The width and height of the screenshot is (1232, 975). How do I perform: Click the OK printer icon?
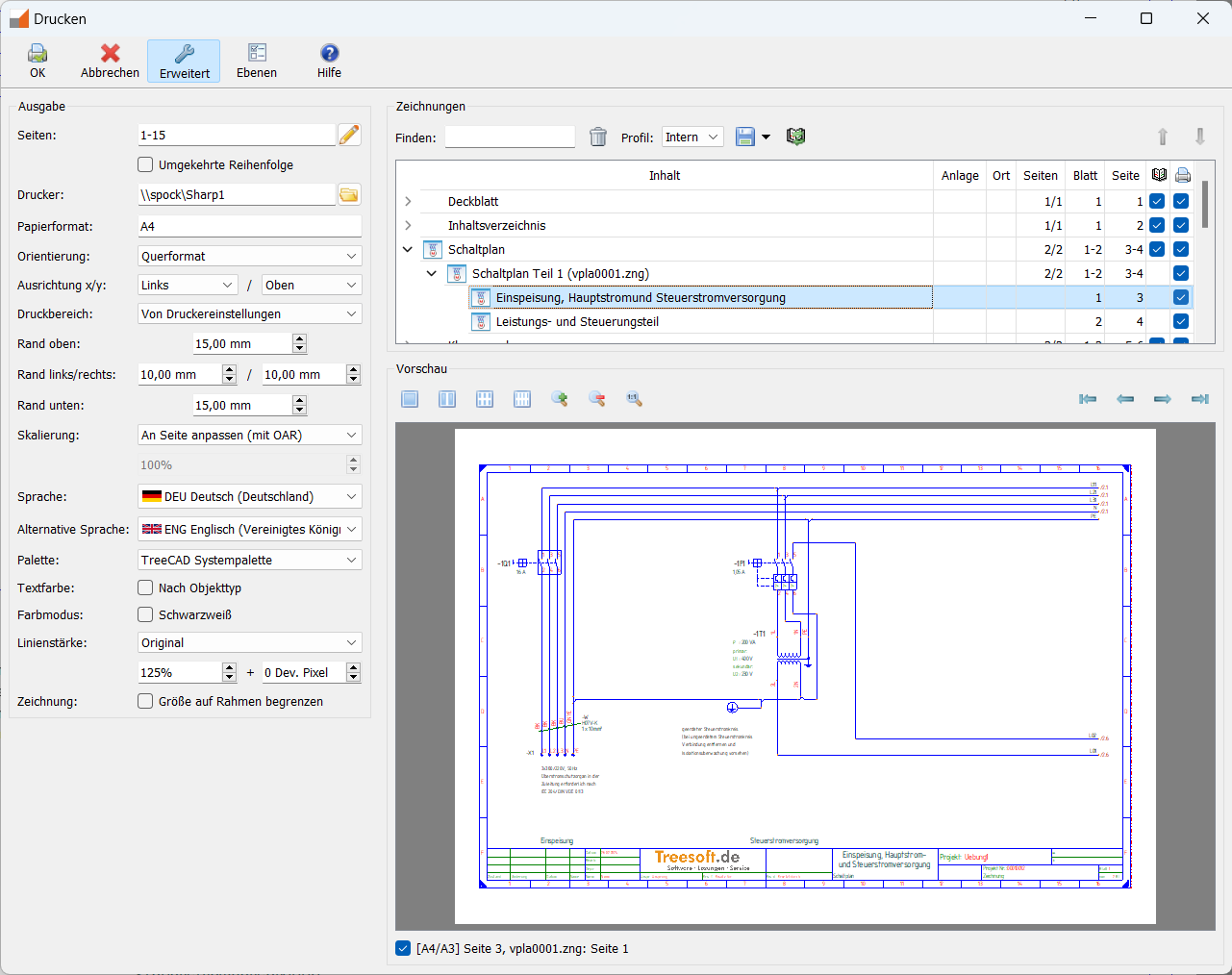(x=38, y=54)
